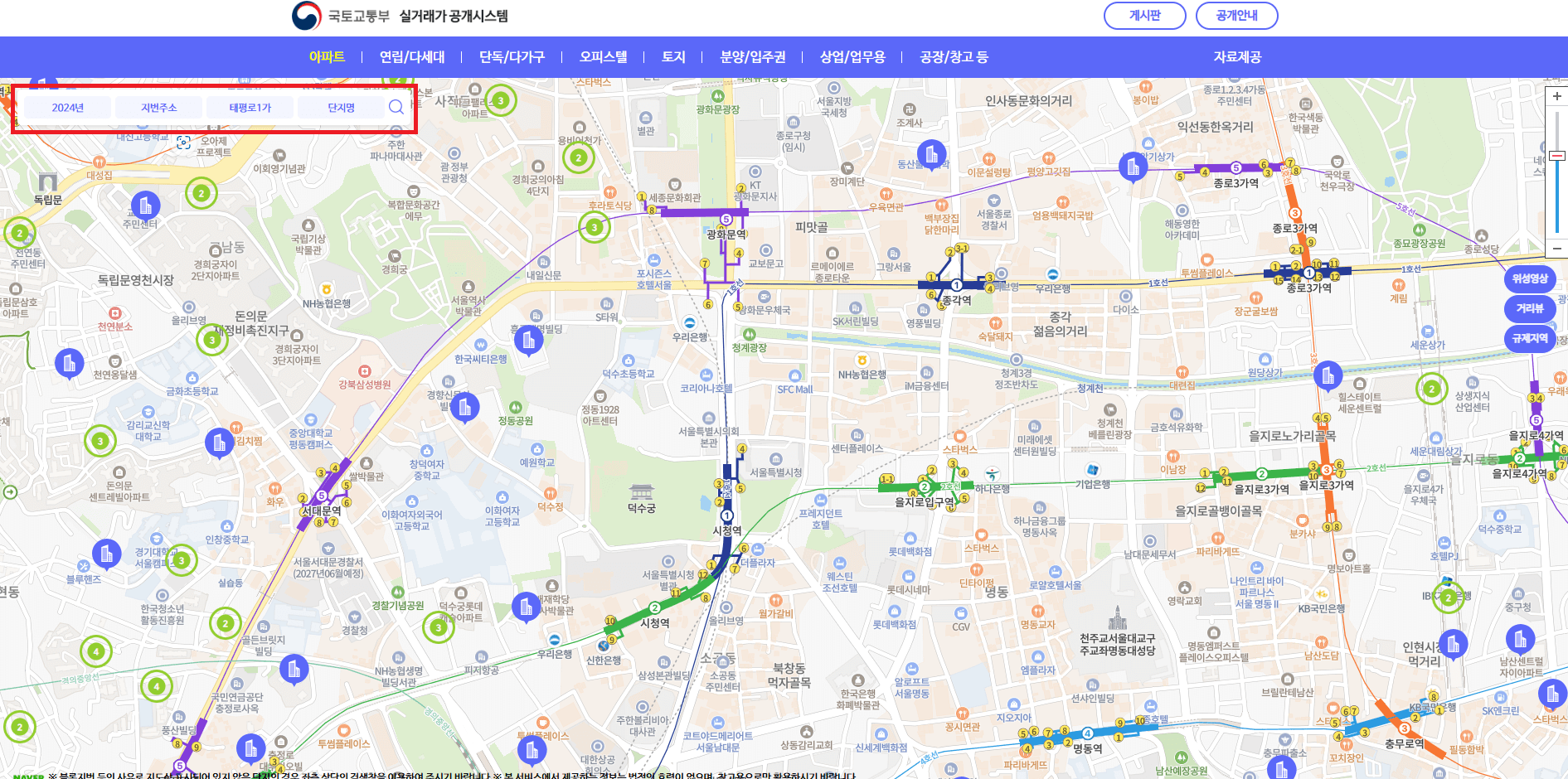Open the 자료제공 data menu

[1237, 57]
